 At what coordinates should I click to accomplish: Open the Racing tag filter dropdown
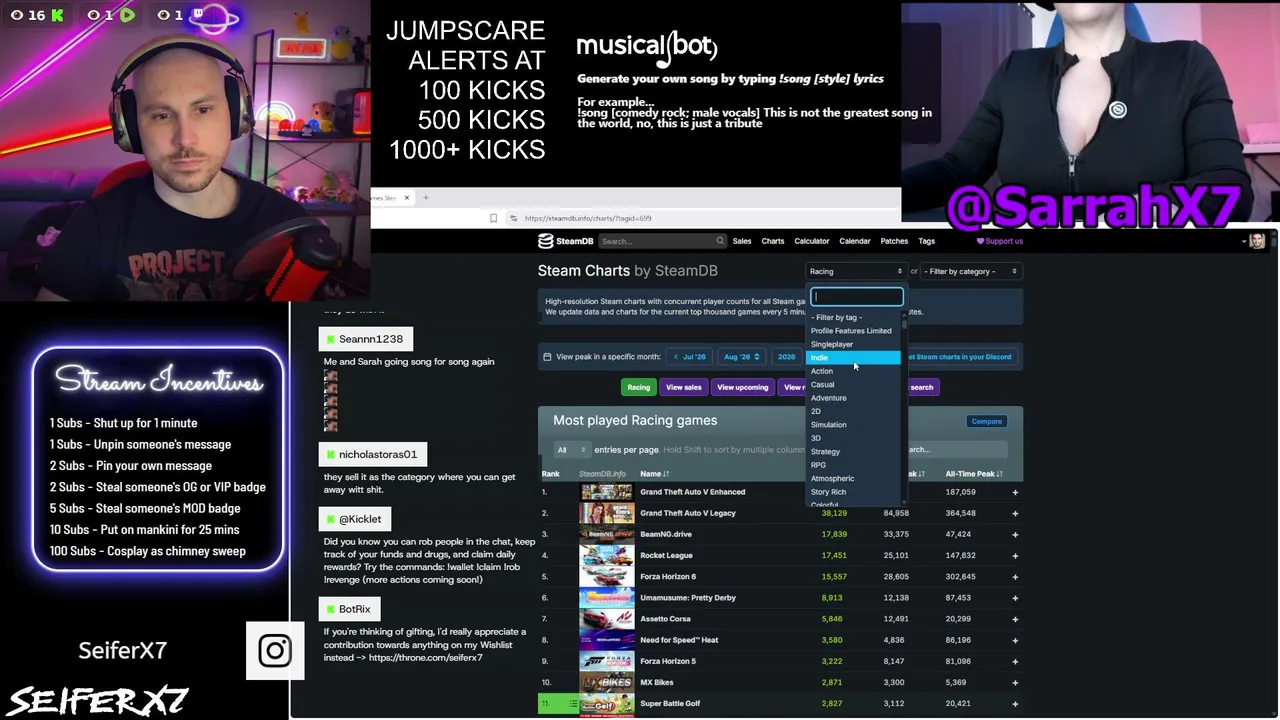coord(856,271)
